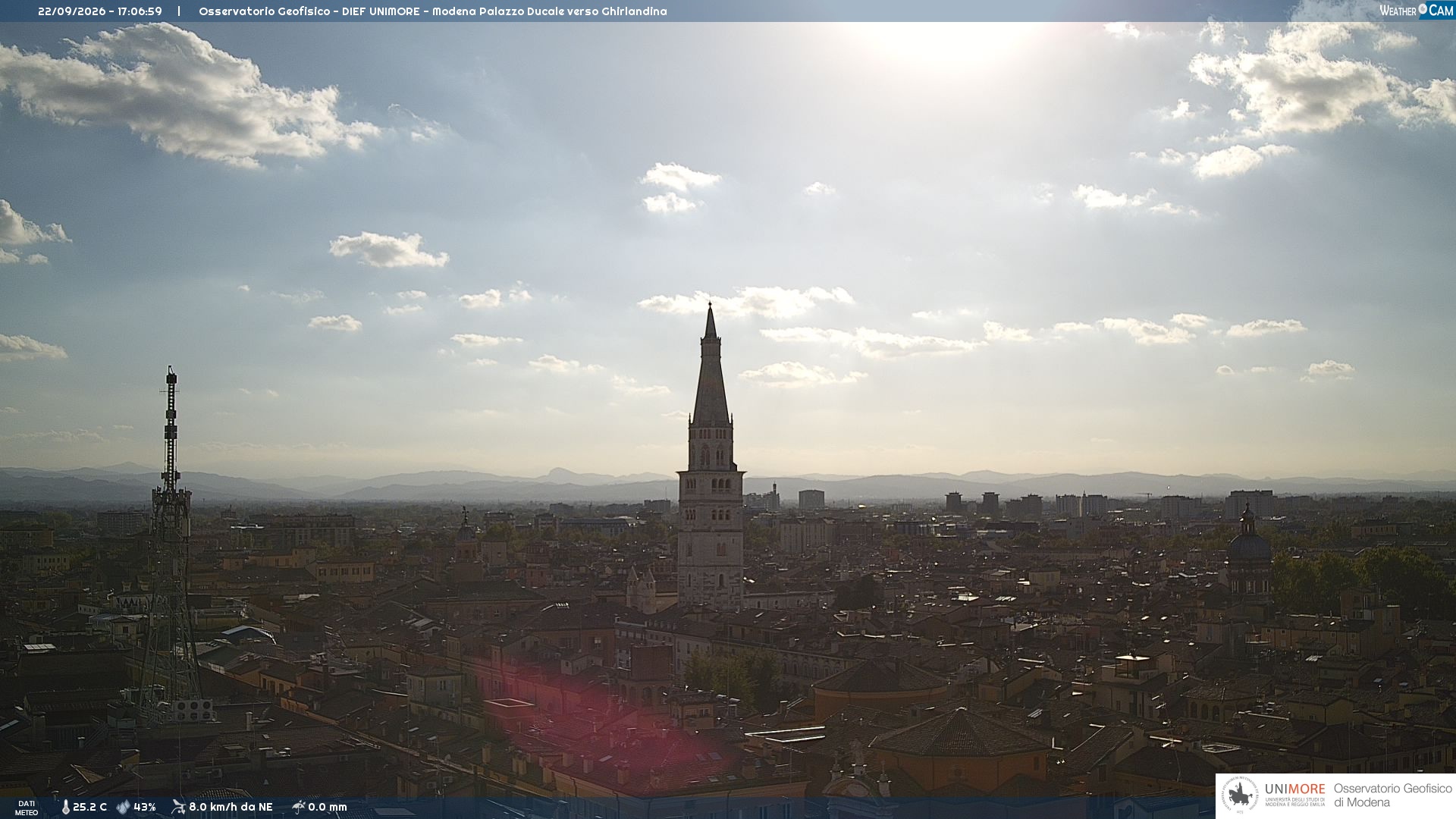Click the WeatherCam camera lens icon
Image resolution: width=1456 pixels, height=819 pixels.
1423,9
